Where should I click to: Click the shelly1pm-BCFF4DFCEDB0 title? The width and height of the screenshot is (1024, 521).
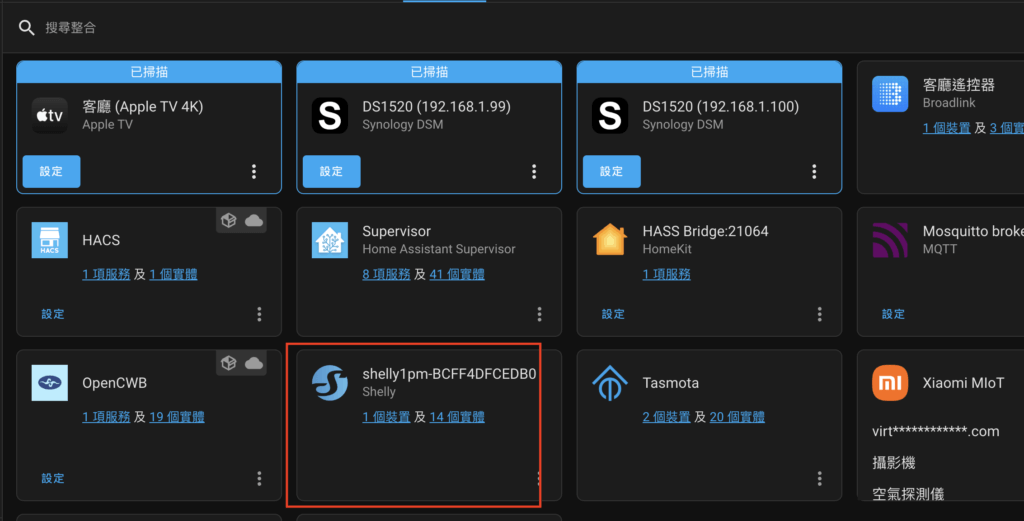449,374
